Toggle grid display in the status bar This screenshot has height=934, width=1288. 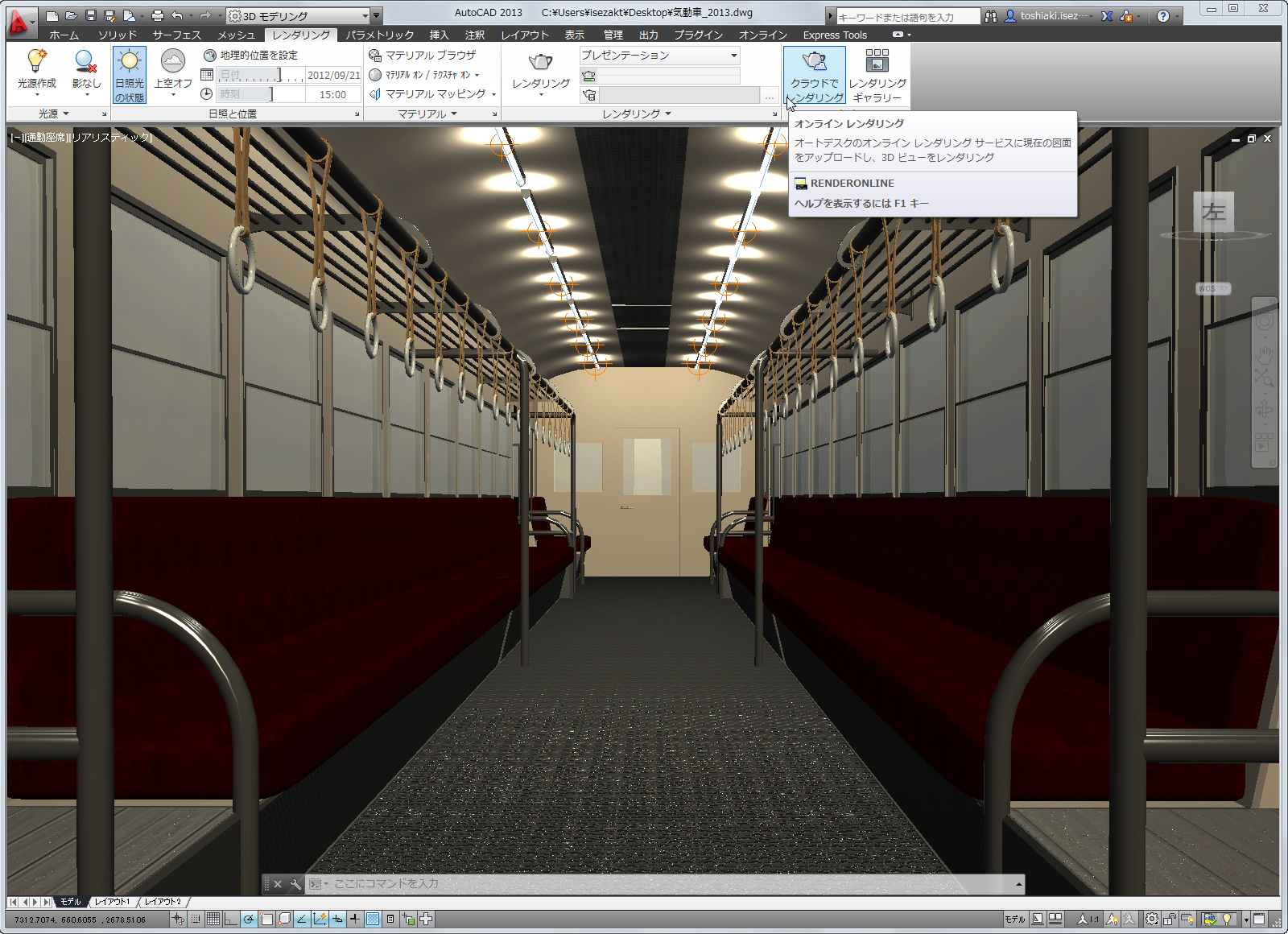coord(213,919)
